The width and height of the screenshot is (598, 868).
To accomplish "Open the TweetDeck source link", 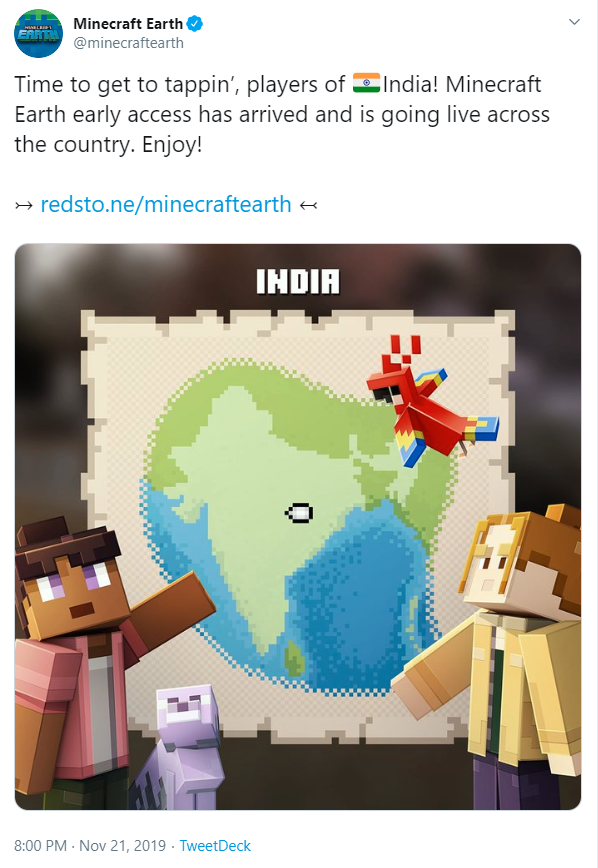I will click(x=215, y=846).
